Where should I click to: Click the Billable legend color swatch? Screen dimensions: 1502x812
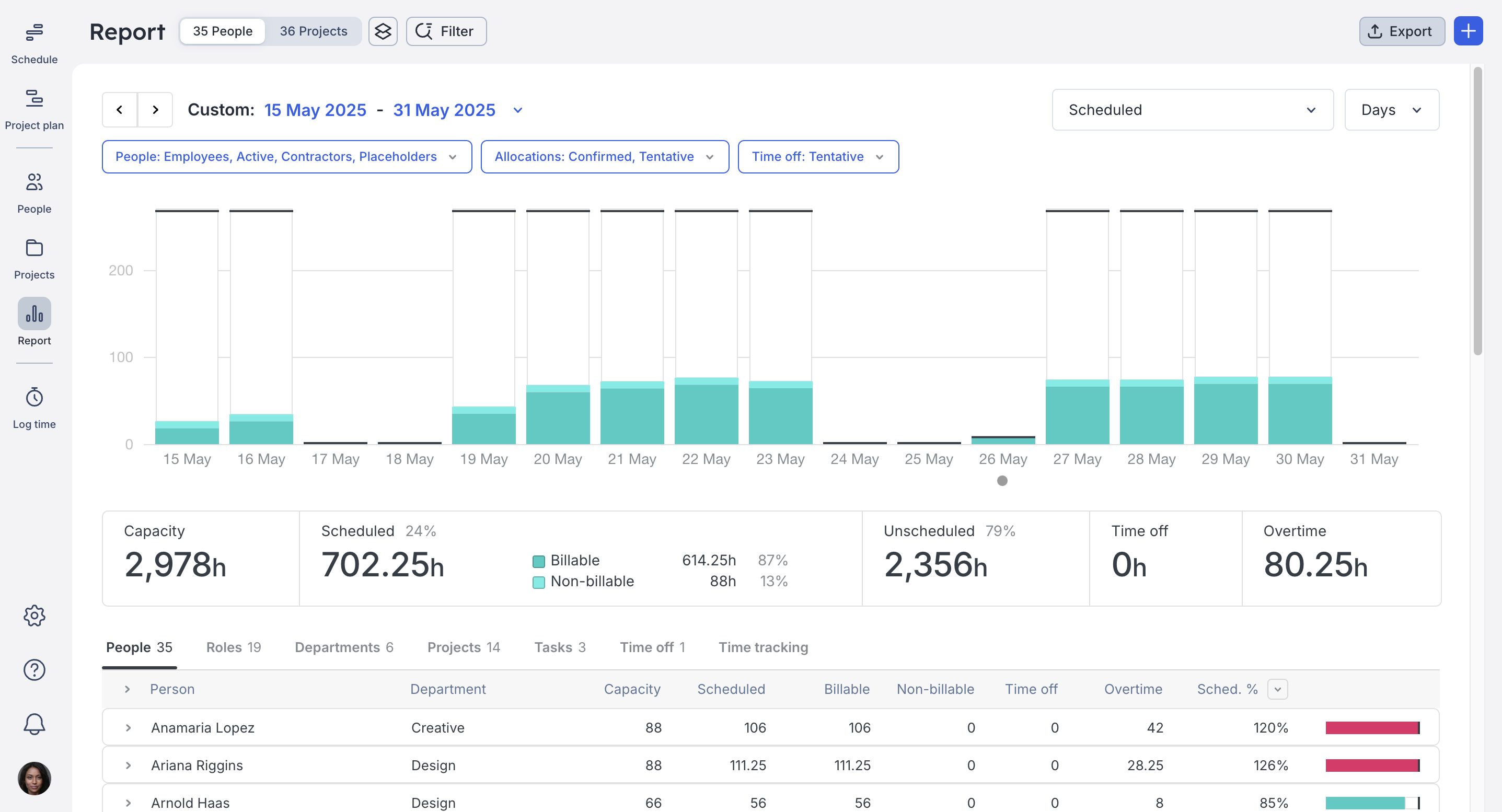538,561
